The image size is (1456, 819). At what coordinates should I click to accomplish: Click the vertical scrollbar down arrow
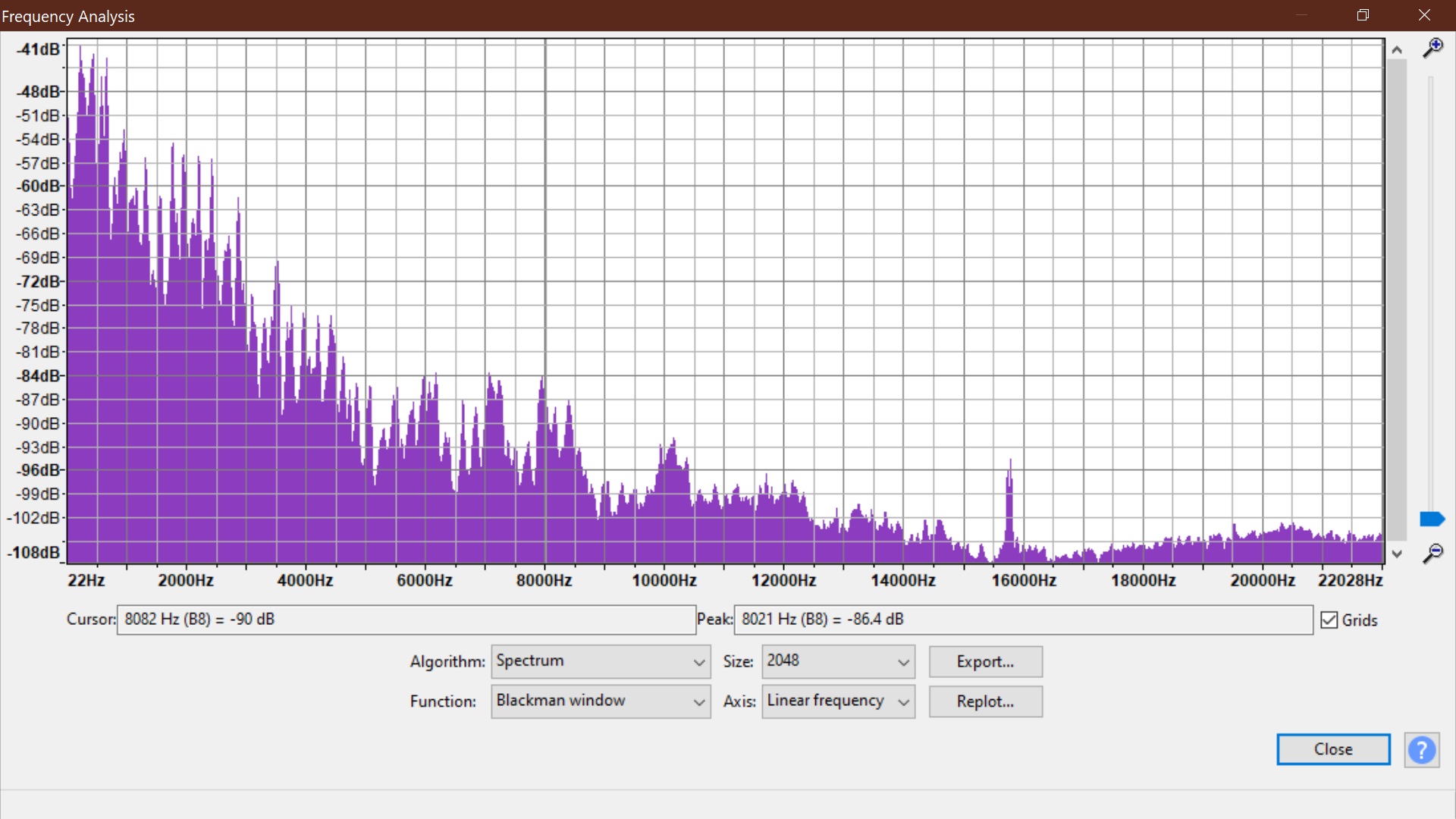tap(1397, 554)
